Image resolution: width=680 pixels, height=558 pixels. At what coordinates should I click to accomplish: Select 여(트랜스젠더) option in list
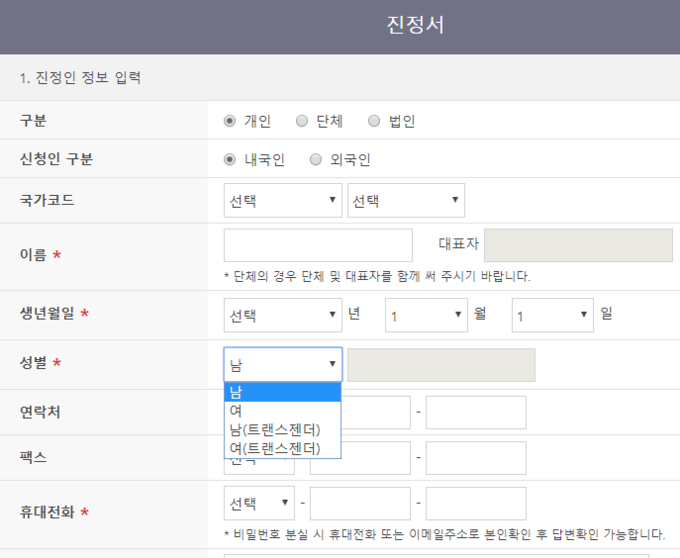click(283, 447)
